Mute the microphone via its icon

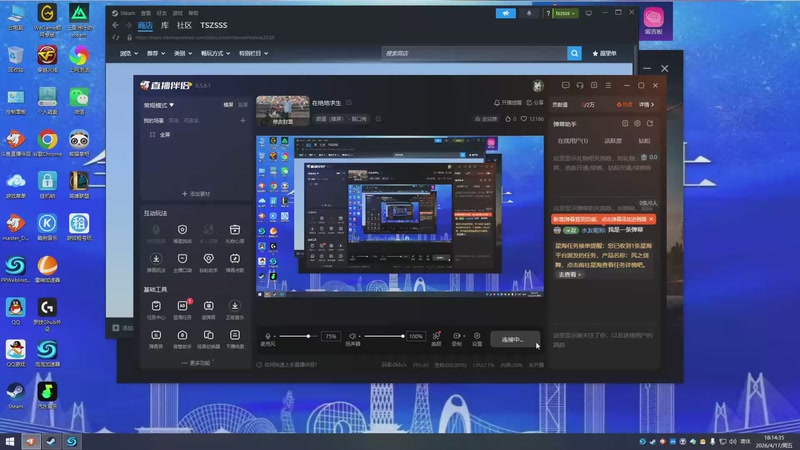click(268, 336)
